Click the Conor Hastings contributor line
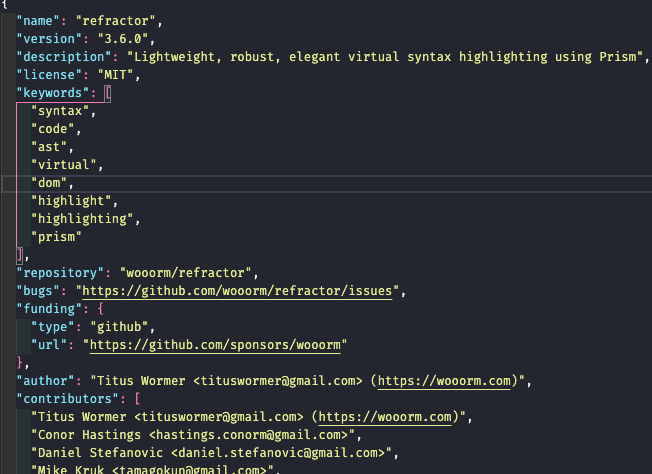The height and width of the screenshot is (474, 652). [196, 434]
